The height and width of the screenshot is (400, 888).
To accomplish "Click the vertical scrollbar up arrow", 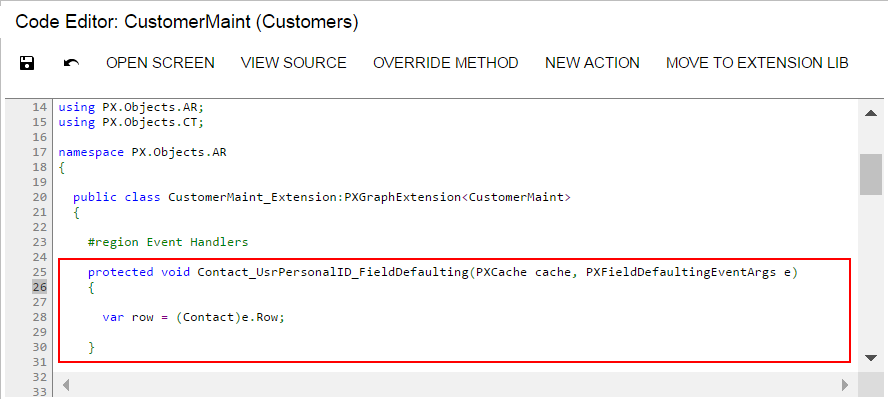I will [870, 114].
